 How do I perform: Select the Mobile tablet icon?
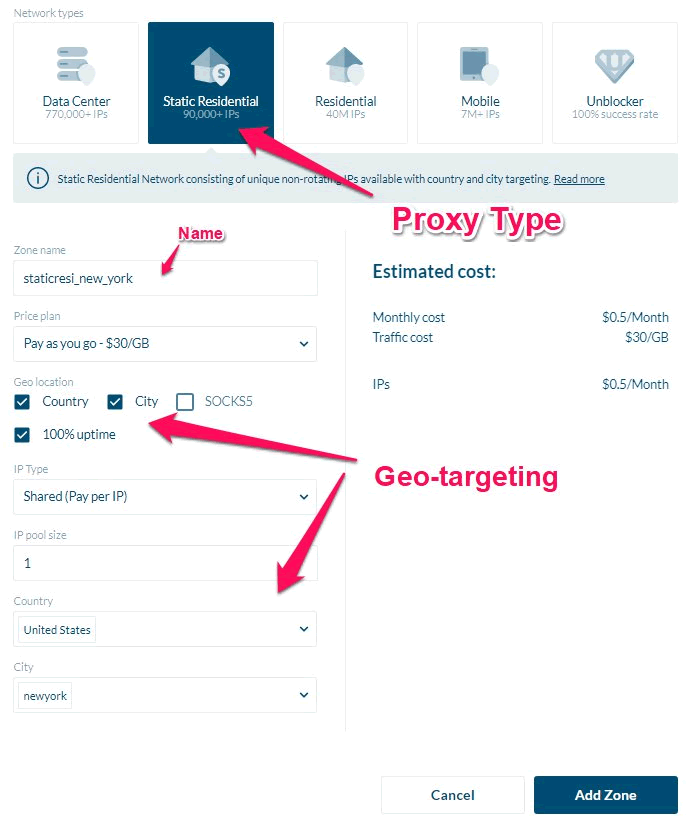pos(479,65)
